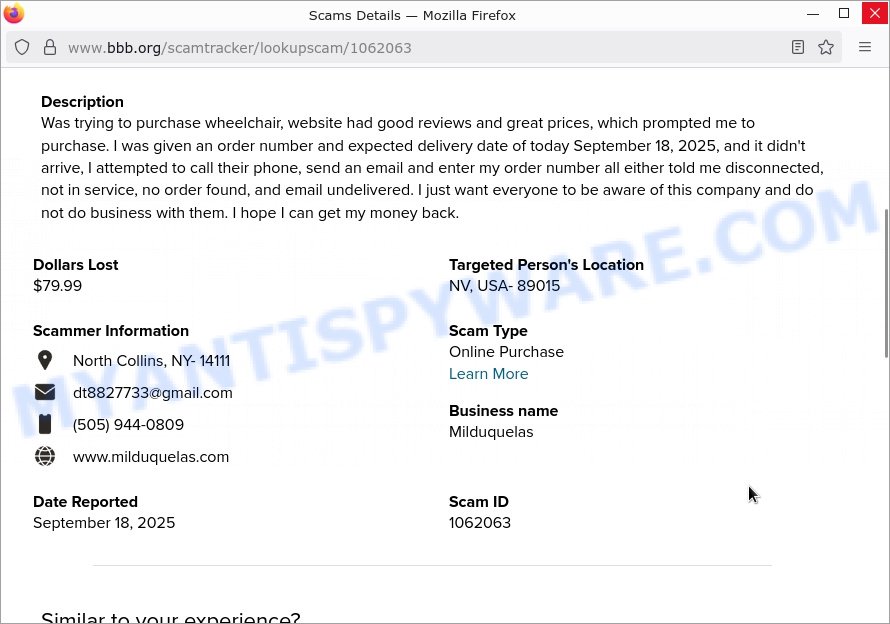The width and height of the screenshot is (890, 624).
Task: Maximize the Firefox window
Action: click(844, 14)
